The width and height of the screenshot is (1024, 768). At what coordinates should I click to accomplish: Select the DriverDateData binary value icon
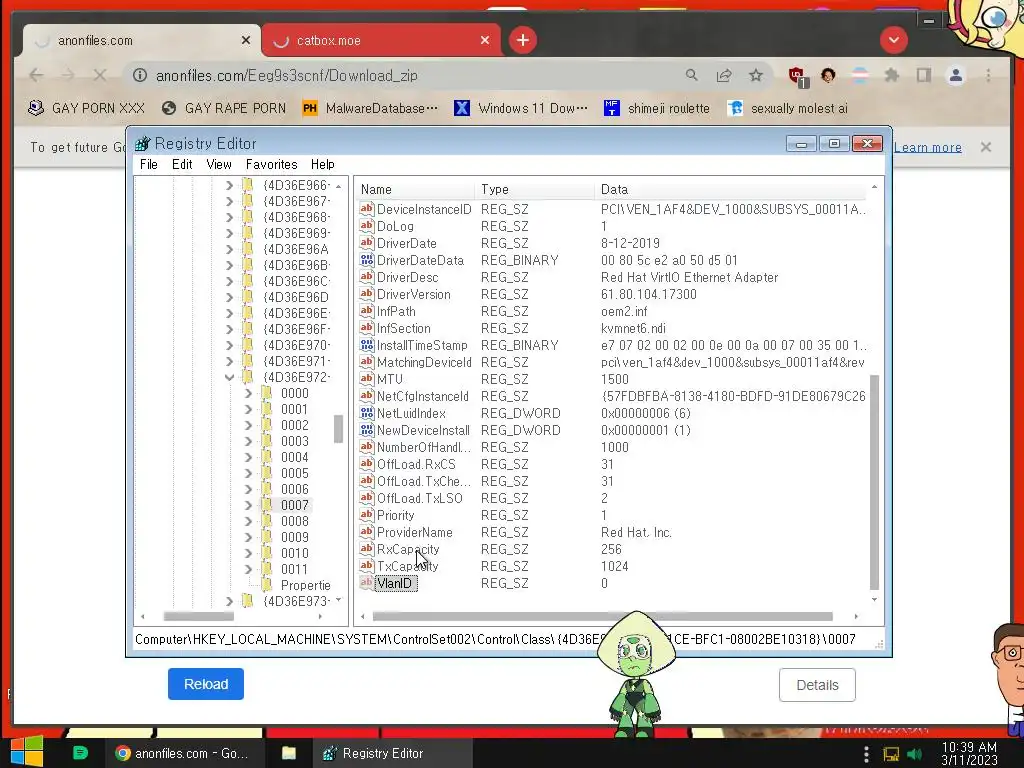pos(367,260)
